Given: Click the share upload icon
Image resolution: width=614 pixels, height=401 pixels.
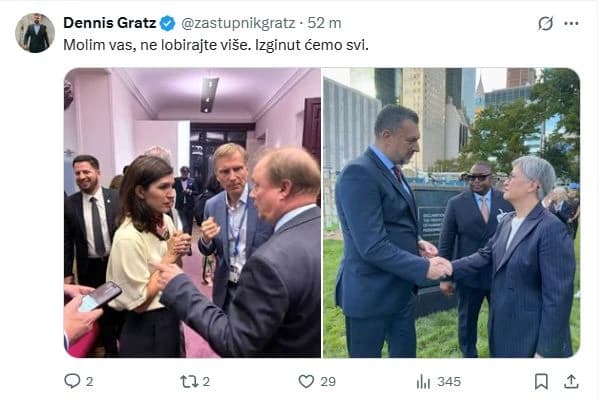Looking at the screenshot, I should (571, 381).
